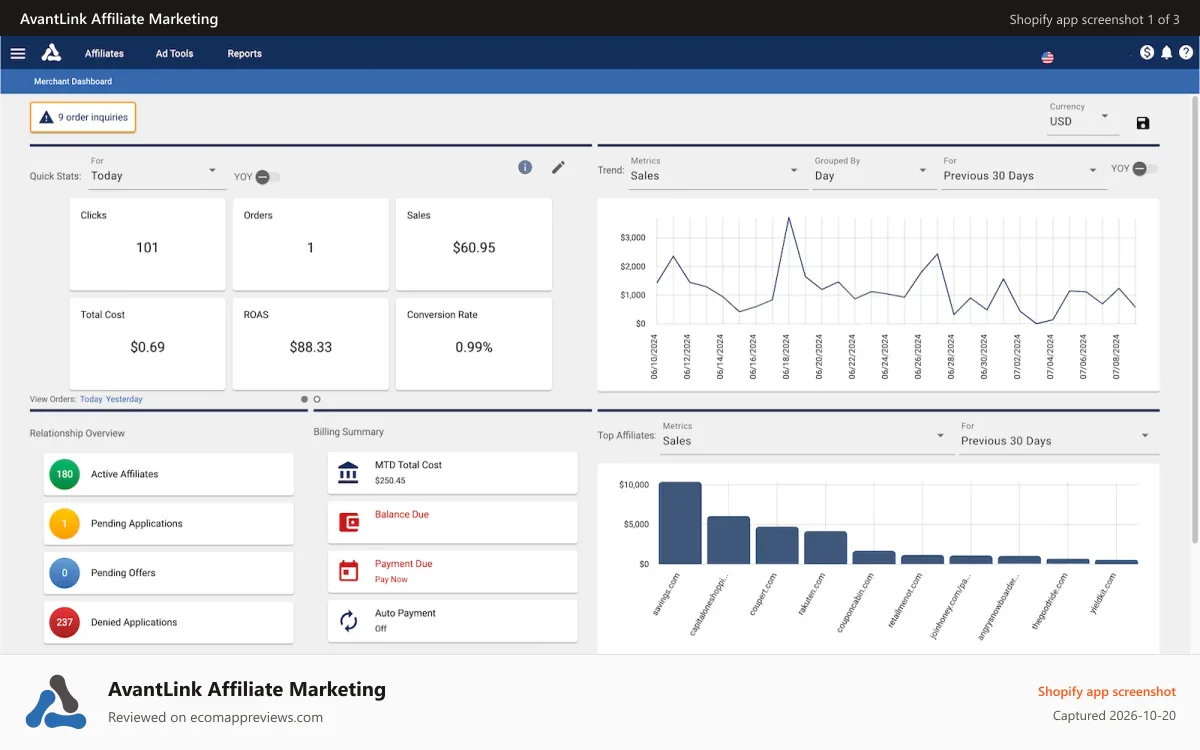Click the Pay Now link
This screenshot has height=750, width=1200.
pos(391,579)
